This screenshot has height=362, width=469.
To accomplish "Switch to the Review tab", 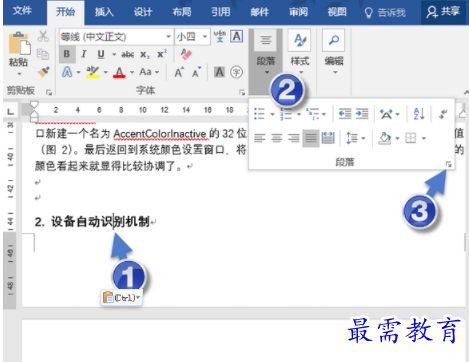I will tap(298, 12).
